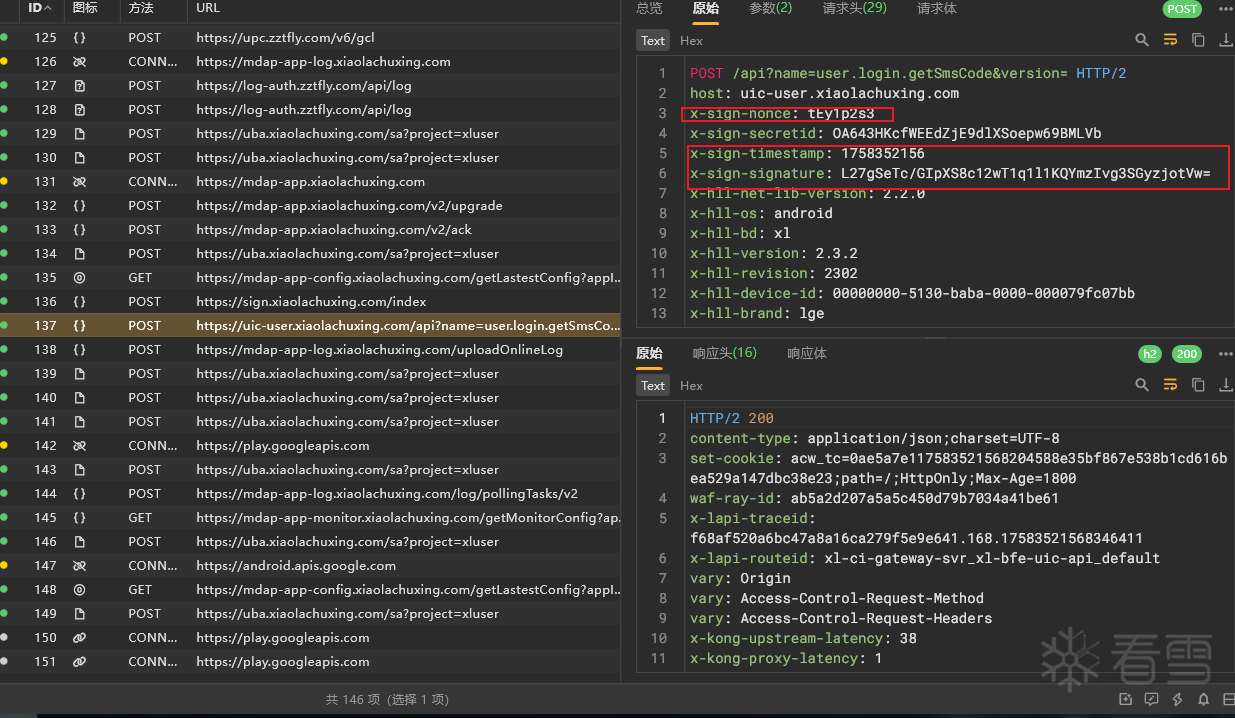Click the circular icon in row 148

79,589
